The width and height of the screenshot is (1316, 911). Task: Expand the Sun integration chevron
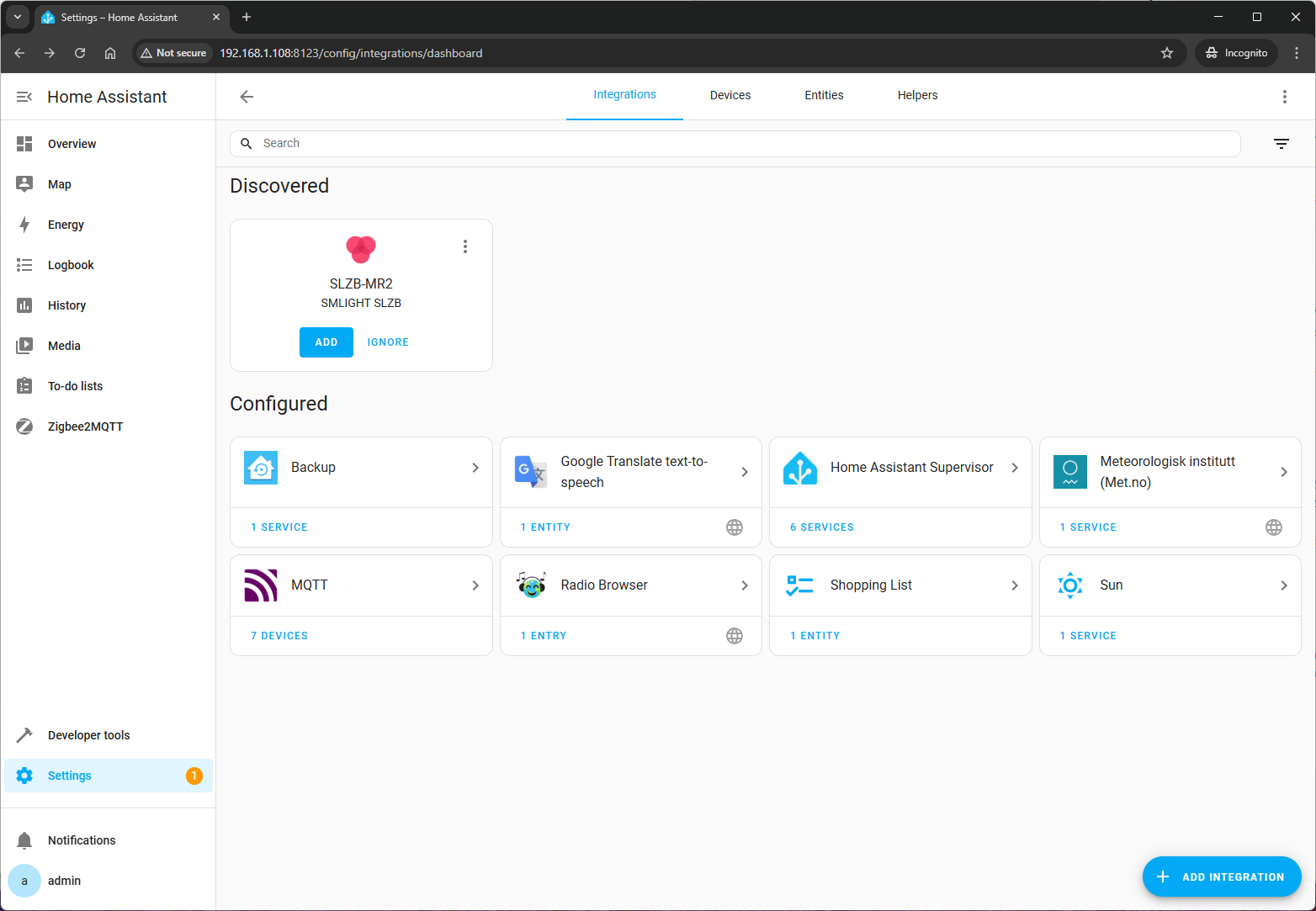click(1283, 585)
